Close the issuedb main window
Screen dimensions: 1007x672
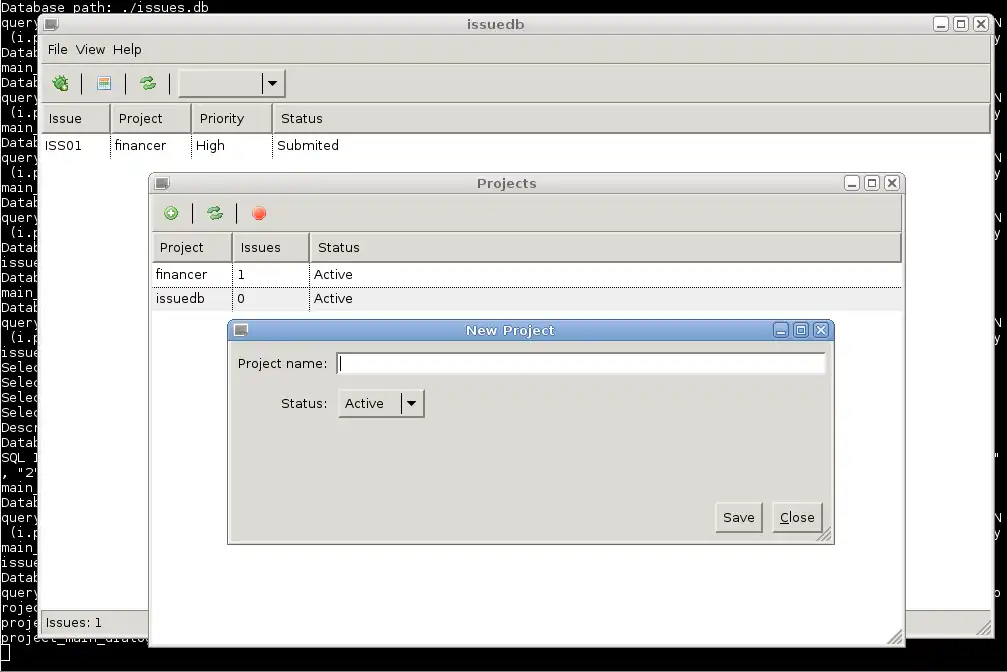click(x=981, y=24)
